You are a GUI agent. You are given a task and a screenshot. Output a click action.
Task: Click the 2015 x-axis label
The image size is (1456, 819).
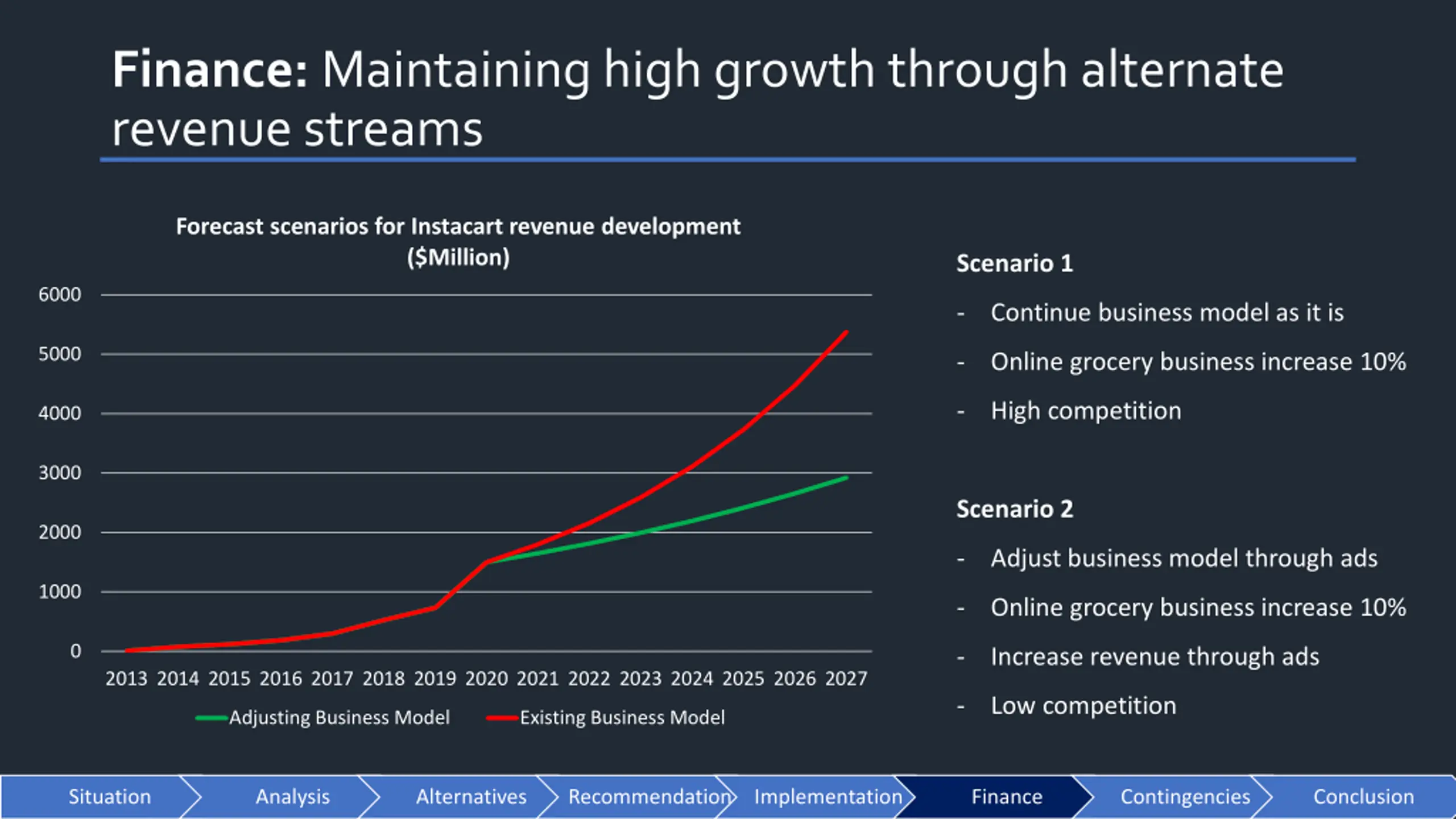coord(229,679)
